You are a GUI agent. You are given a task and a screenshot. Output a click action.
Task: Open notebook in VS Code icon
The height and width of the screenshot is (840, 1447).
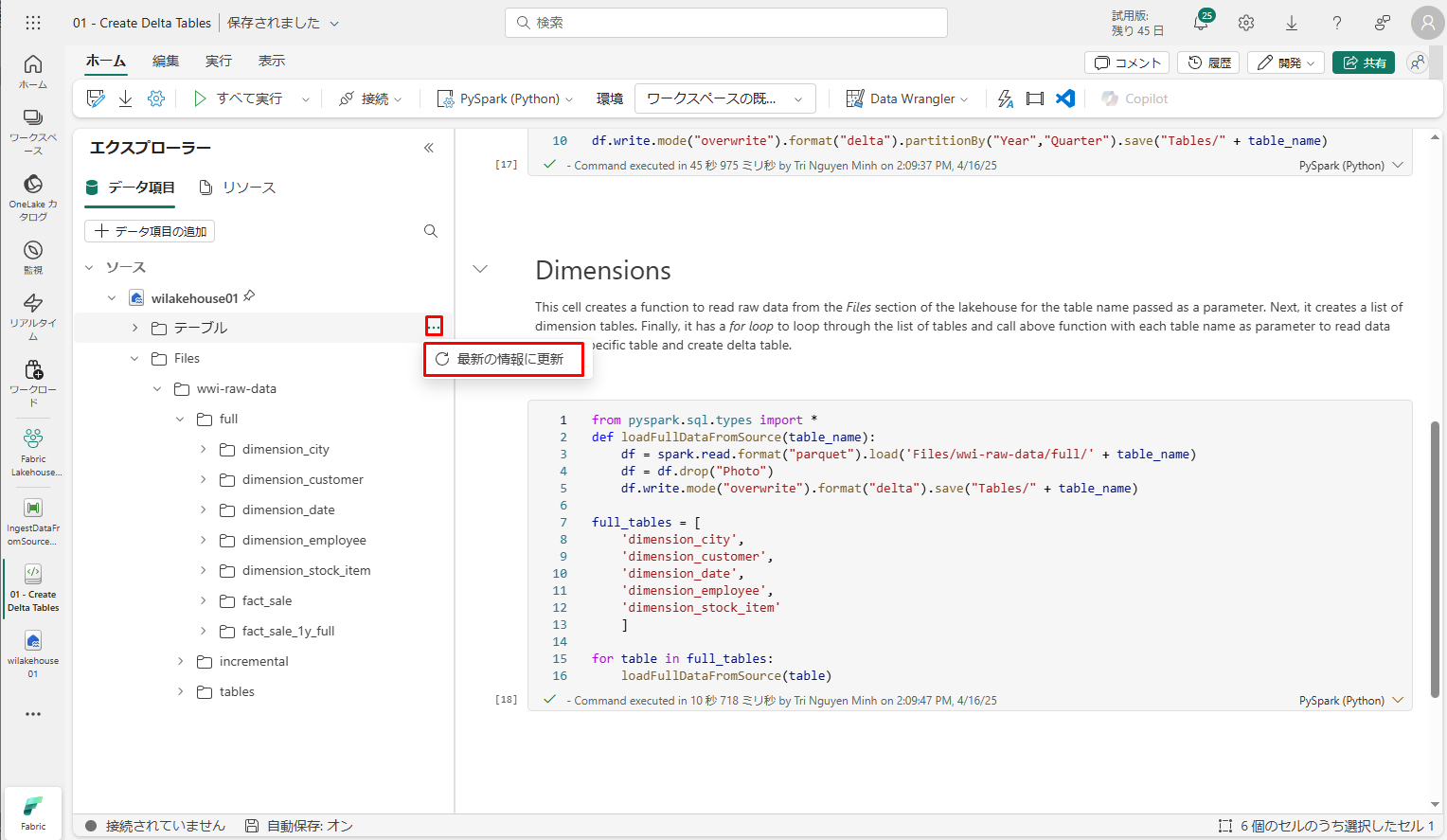1065,98
